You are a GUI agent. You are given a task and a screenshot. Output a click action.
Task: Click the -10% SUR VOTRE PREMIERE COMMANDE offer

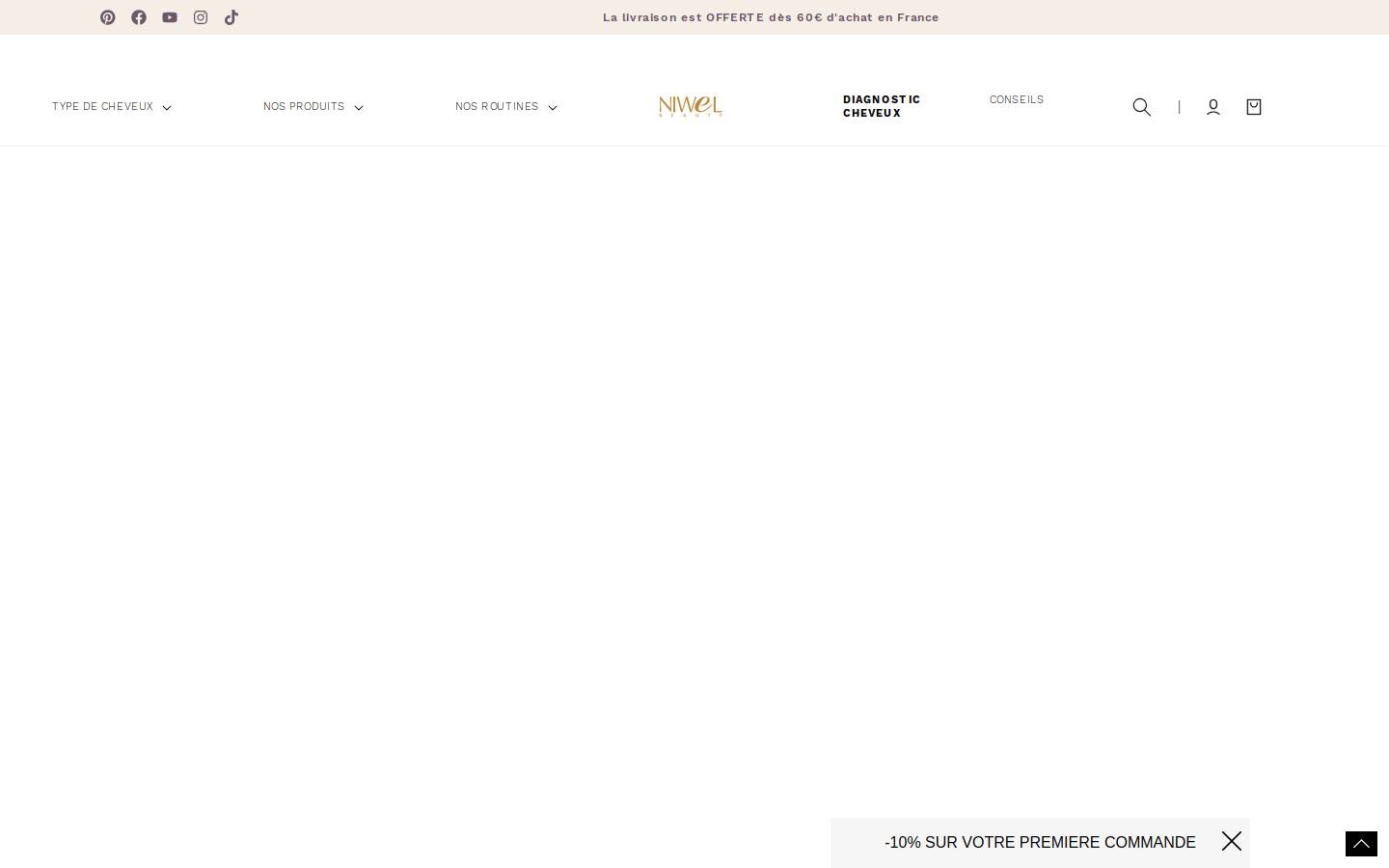(x=1040, y=843)
